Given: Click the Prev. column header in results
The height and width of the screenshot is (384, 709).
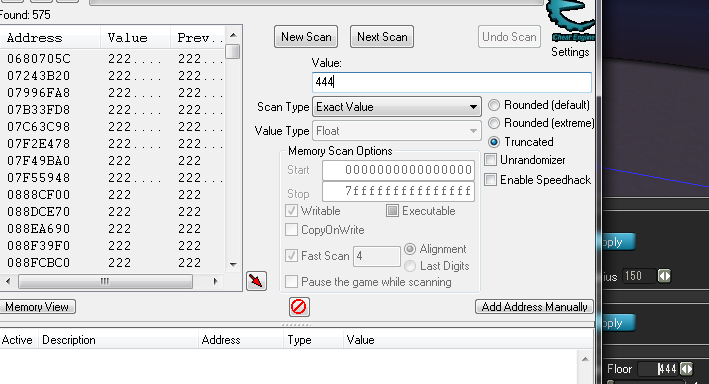Looking at the screenshot, I should 198,38.
